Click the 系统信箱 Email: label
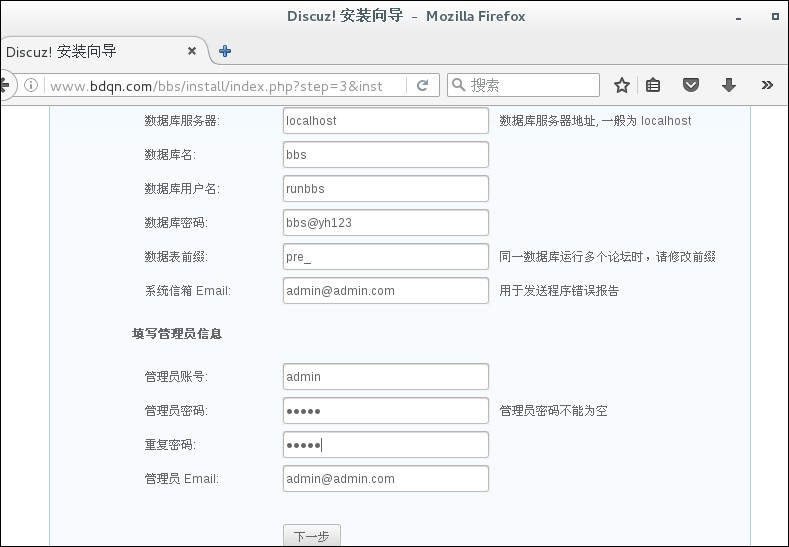Image resolution: width=789 pixels, height=547 pixels. click(x=188, y=291)
